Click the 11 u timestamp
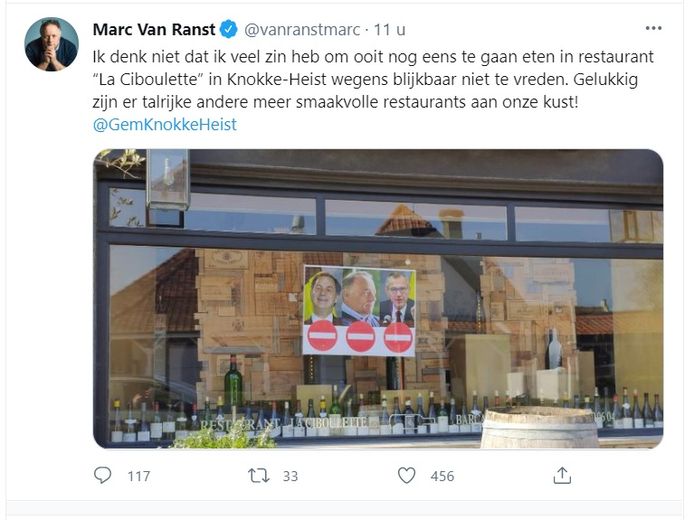Screen dimensions: 694x520 (x=389, y=29)
